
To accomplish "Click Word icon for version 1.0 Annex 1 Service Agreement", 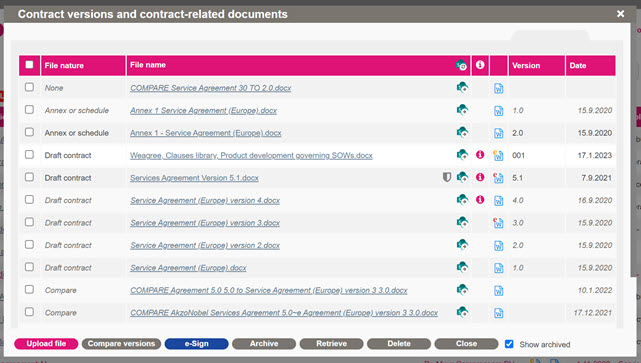I will click(x=498, y=110).
